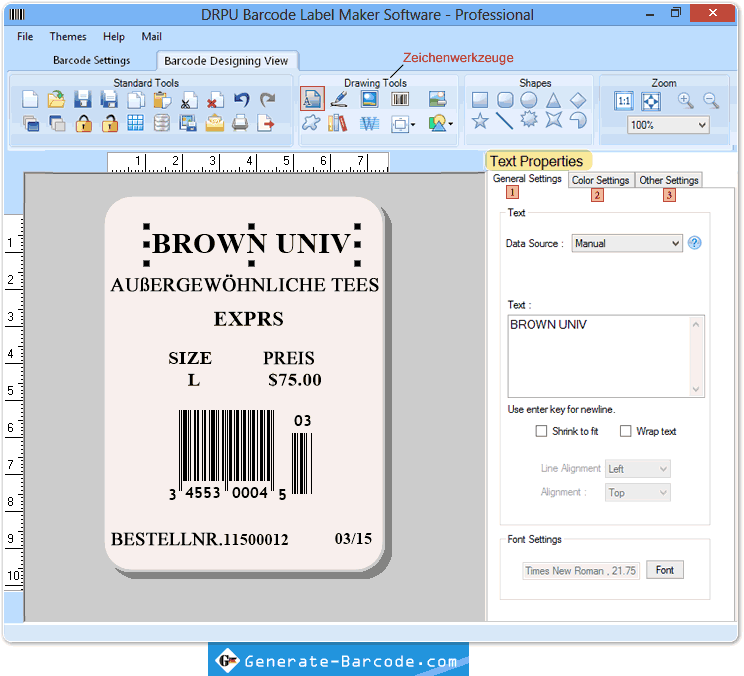Paste from clipboard icon
The width and height of the screenshot is (744, 676).
coord(162,100)
